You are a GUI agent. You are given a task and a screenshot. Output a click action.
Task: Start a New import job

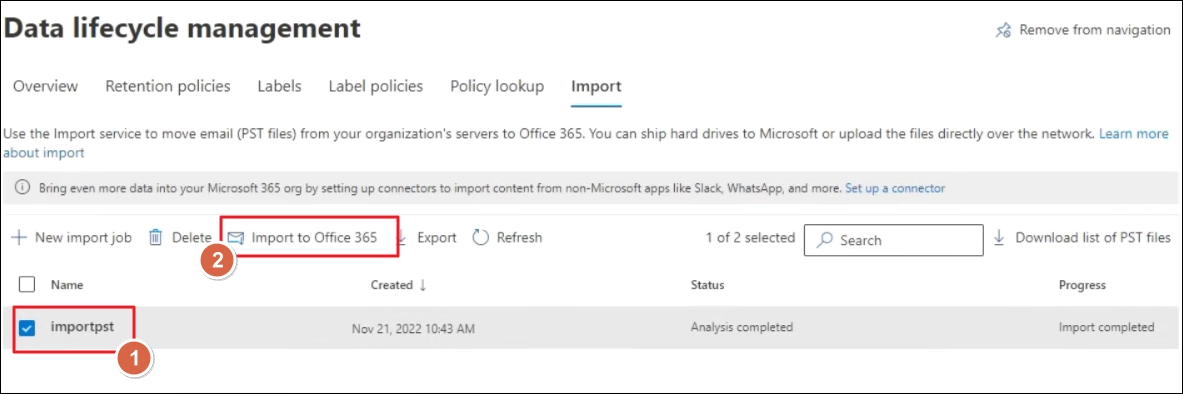[x=83, y=238]
